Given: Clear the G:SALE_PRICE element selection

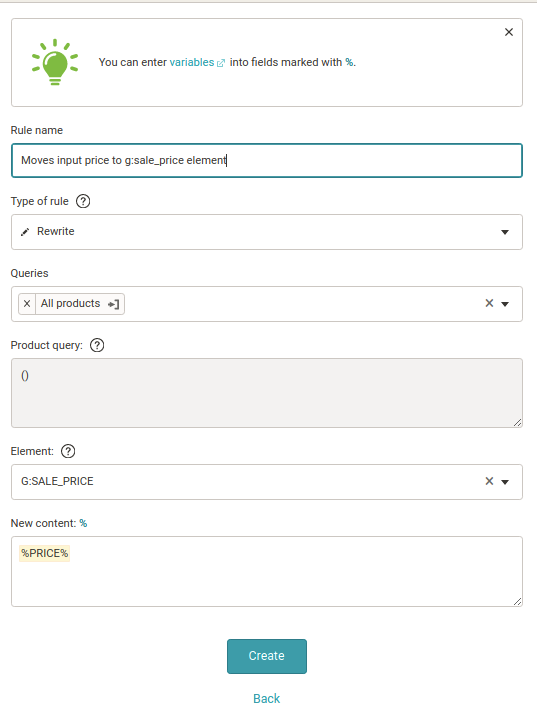Looking at the screenshot, I should (489, 481).
